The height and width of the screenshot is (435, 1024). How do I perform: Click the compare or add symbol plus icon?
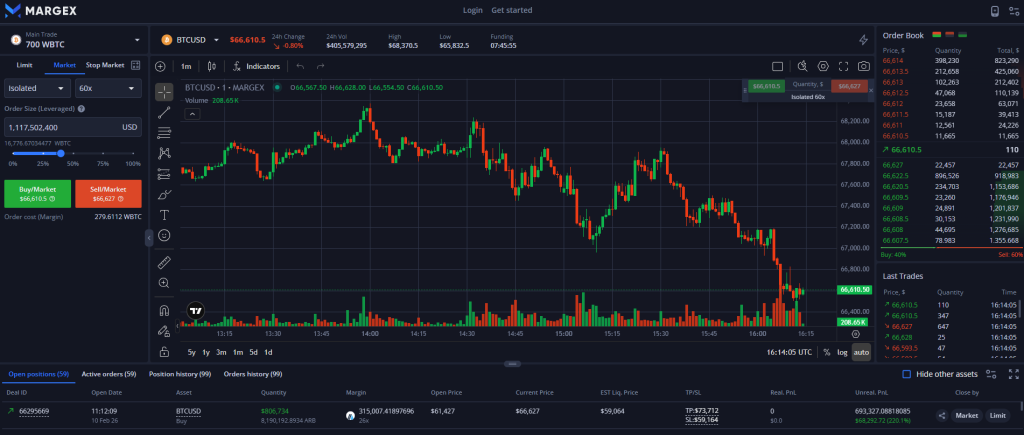coord(160,66)
